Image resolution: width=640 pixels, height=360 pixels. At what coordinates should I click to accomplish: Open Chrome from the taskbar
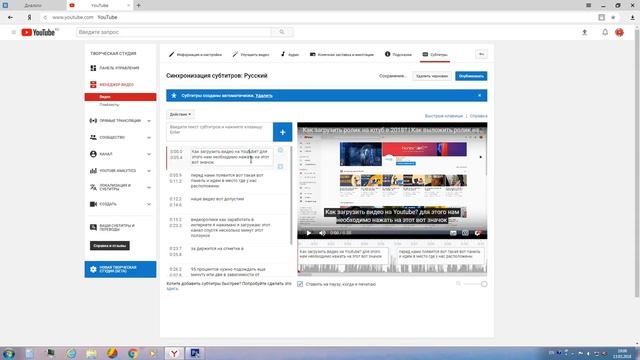coord(132,353)
